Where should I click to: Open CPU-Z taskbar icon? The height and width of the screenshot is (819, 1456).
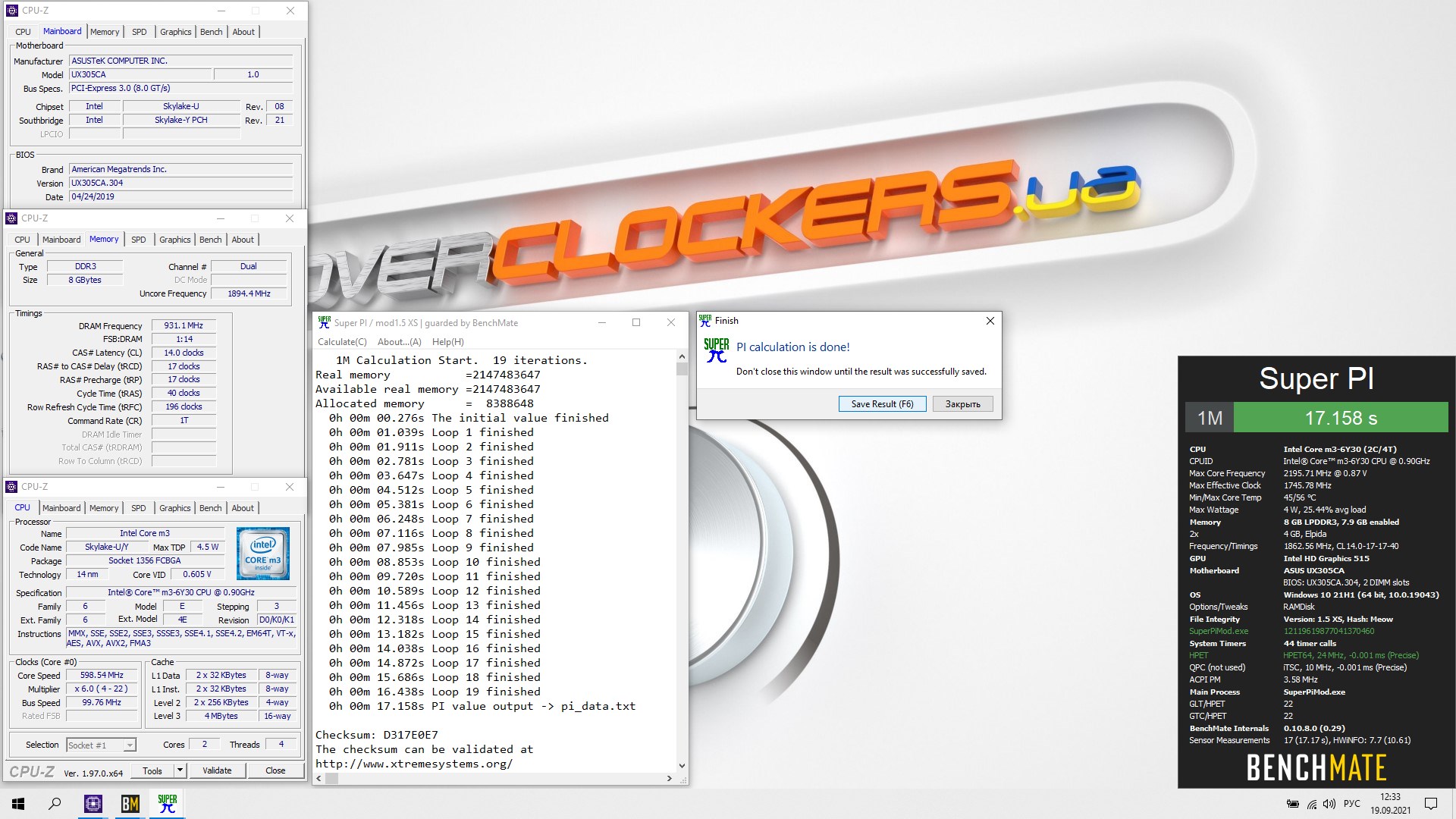point(93,804)
